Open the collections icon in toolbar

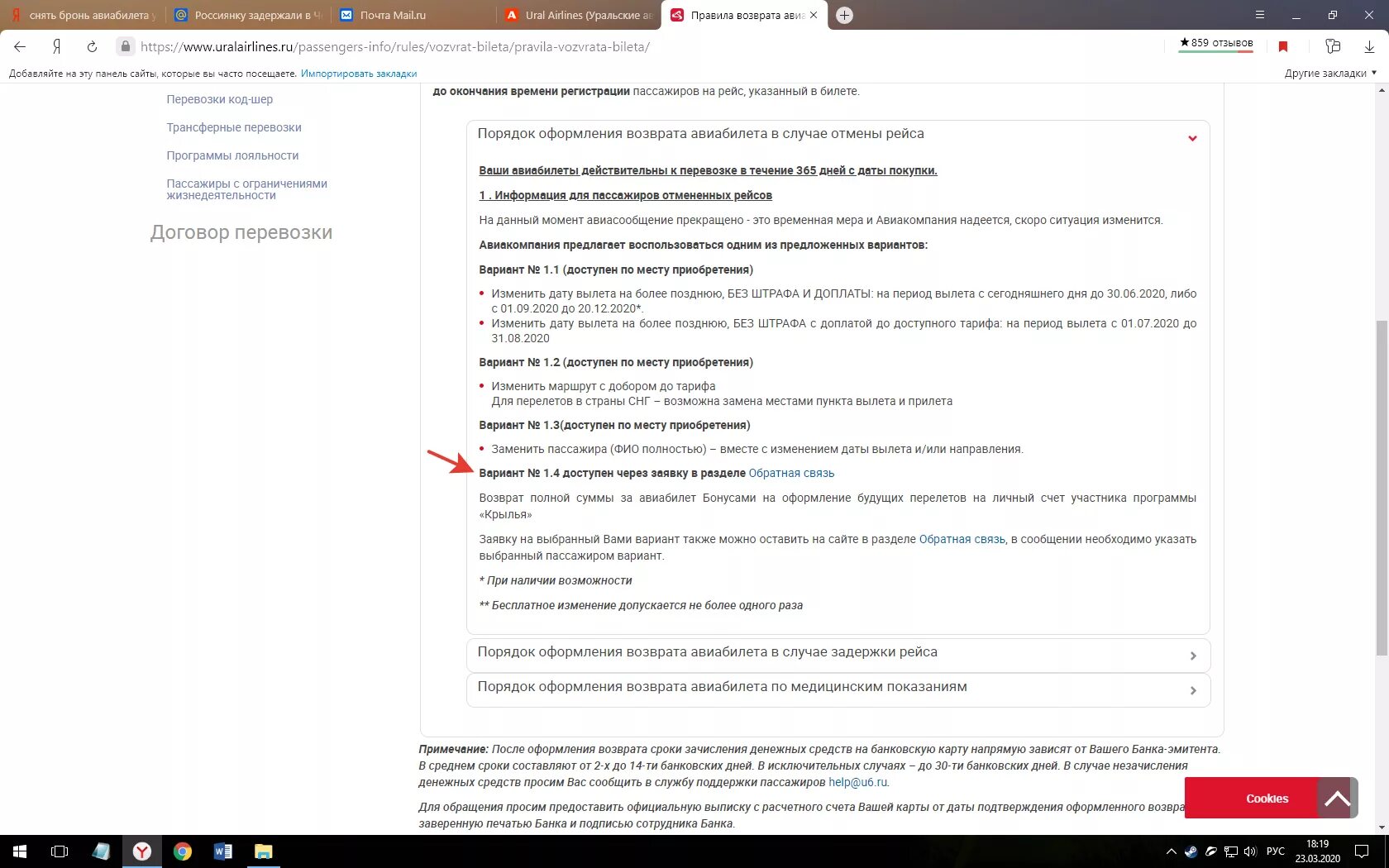pyautogui.click(x=1332, y=46)
